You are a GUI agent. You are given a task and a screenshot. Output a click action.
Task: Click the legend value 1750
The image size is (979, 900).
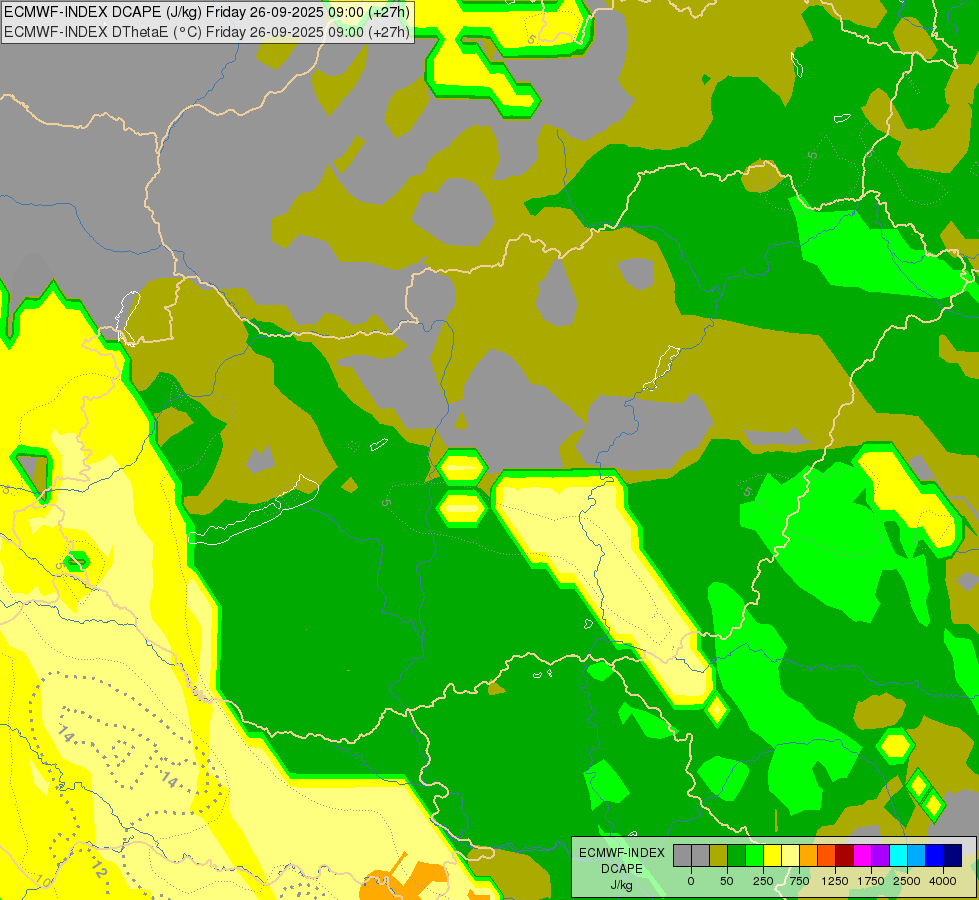[871, 881]
